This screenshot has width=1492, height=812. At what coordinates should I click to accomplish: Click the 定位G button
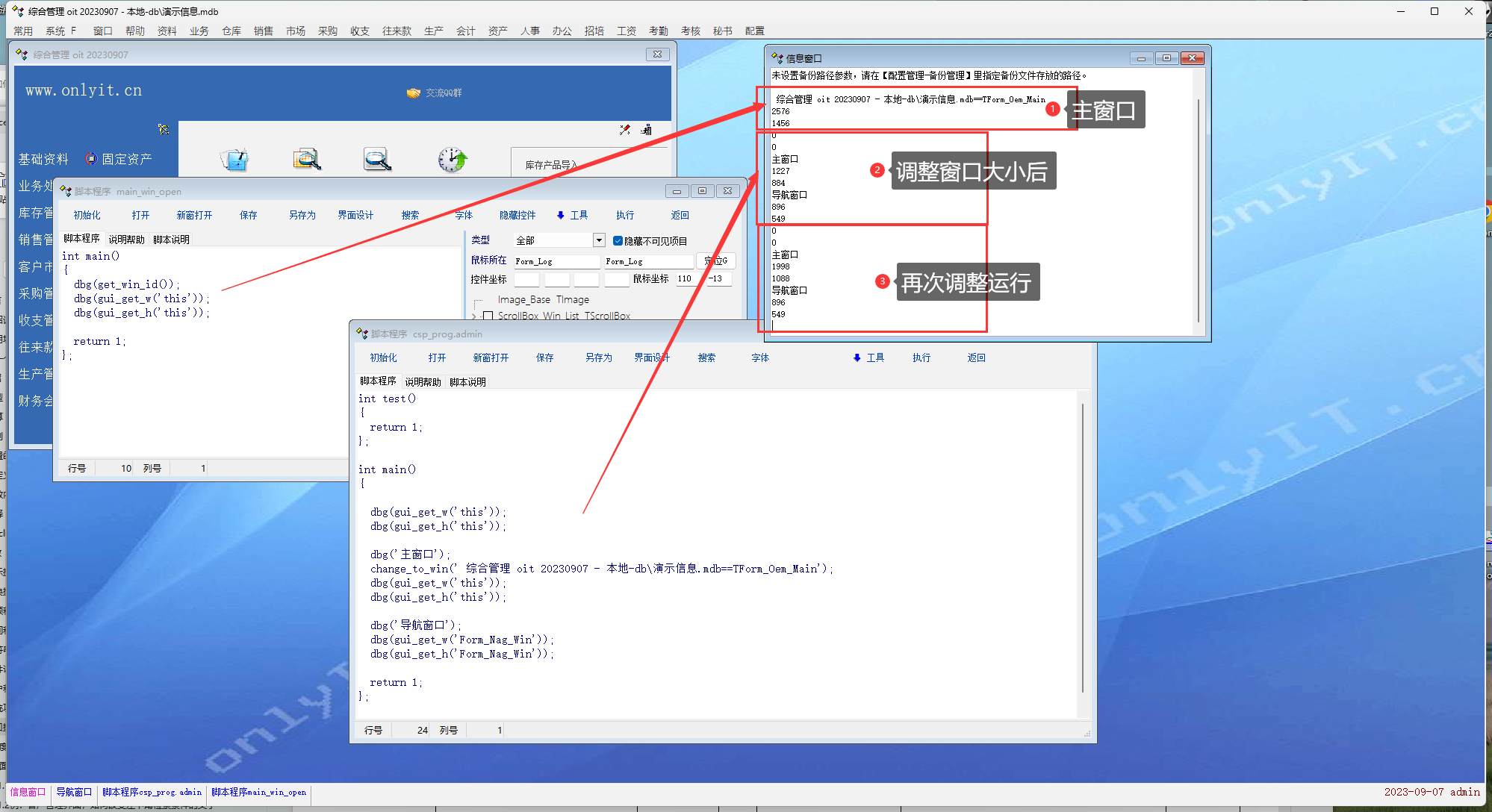click(x=715, y=260)
